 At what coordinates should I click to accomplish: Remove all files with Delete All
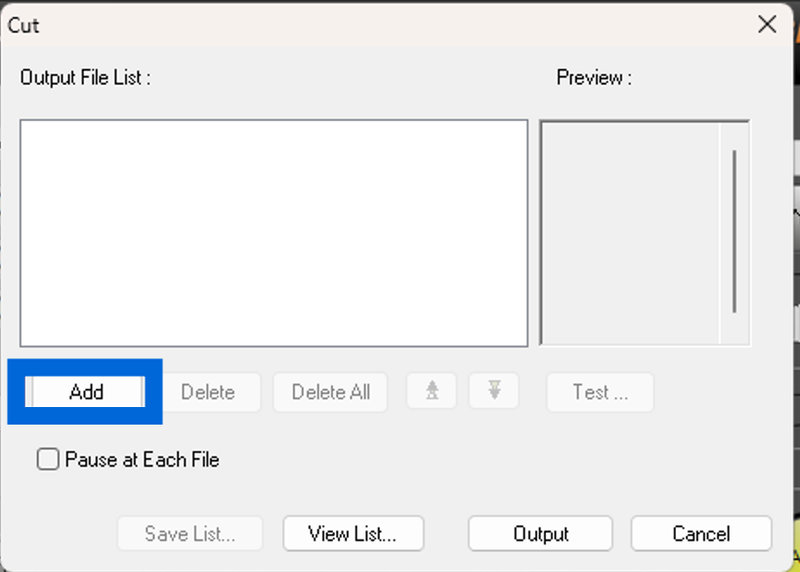[331, 392]
